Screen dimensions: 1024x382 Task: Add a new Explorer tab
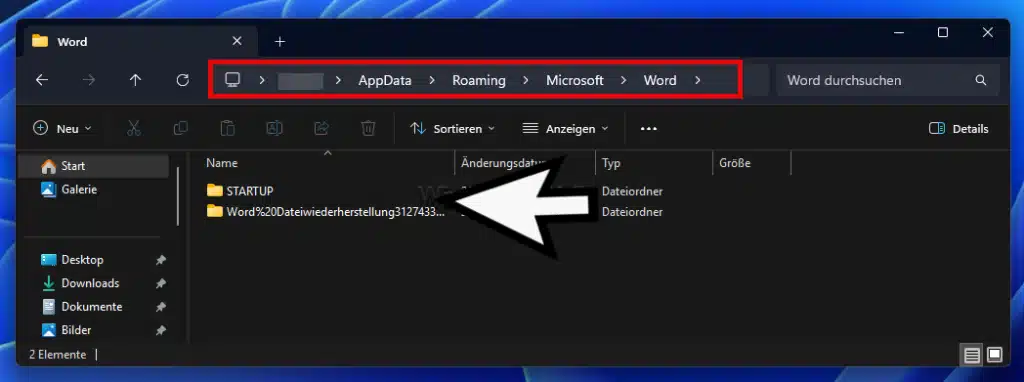(x=280, y=42)
